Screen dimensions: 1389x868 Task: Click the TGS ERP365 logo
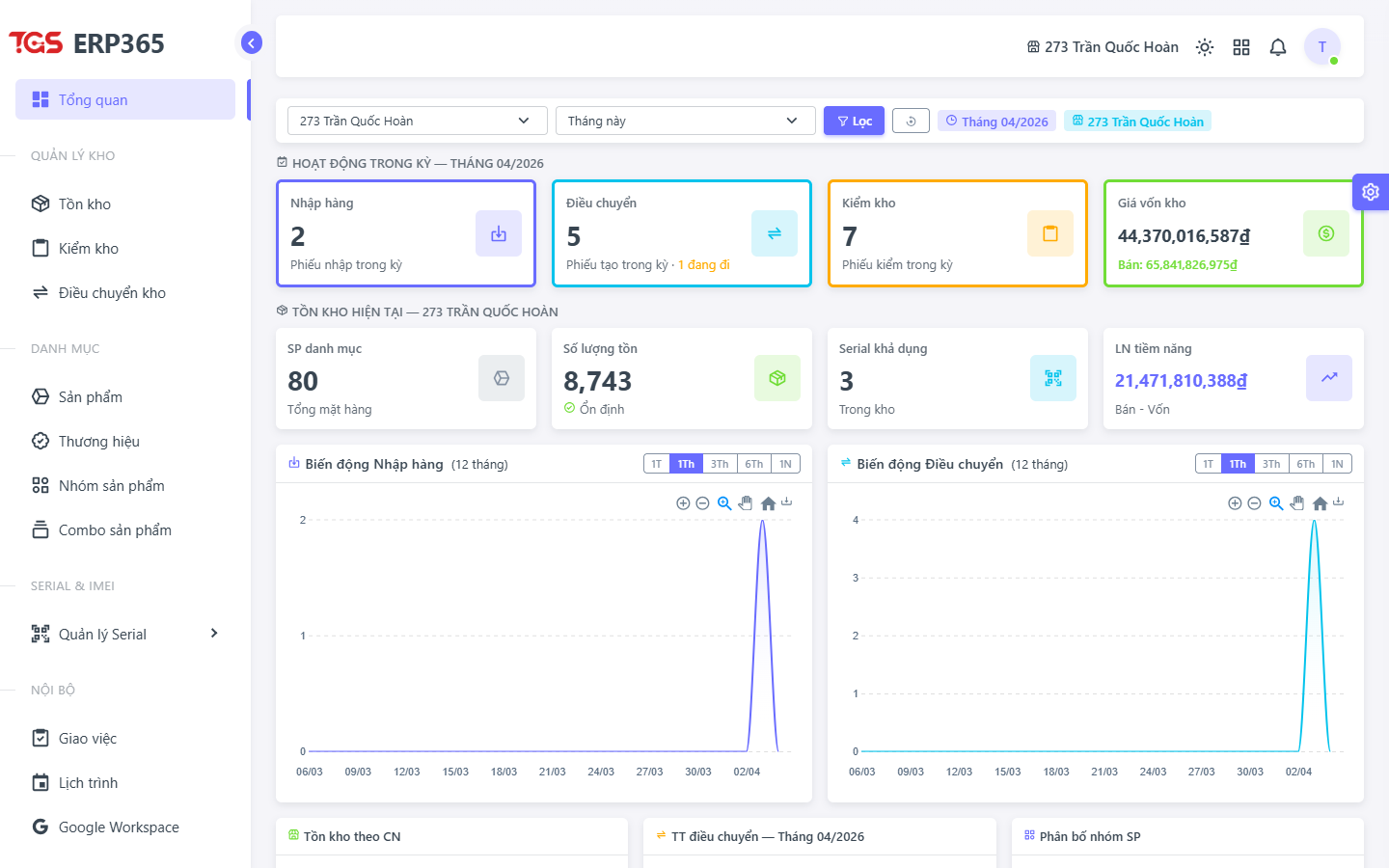point(87,43)
